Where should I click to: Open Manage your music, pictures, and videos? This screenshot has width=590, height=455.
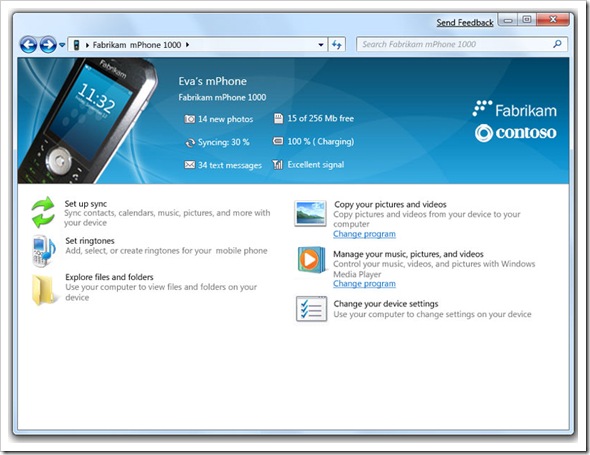click(408, 254)
